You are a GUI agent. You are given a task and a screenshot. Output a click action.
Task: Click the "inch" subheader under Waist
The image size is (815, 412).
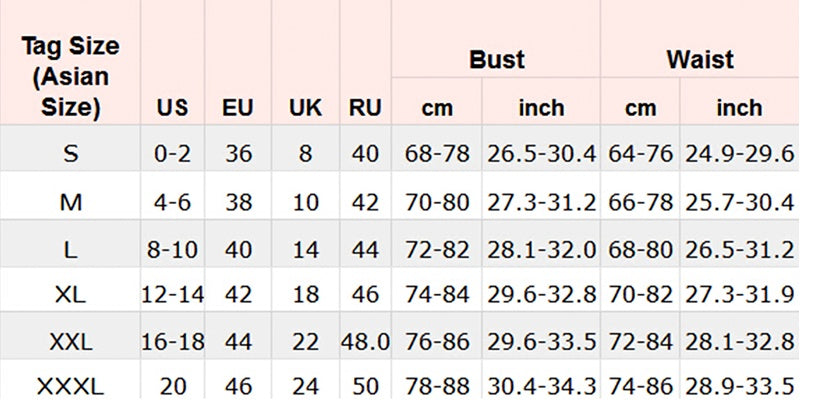tap(739, 107)
